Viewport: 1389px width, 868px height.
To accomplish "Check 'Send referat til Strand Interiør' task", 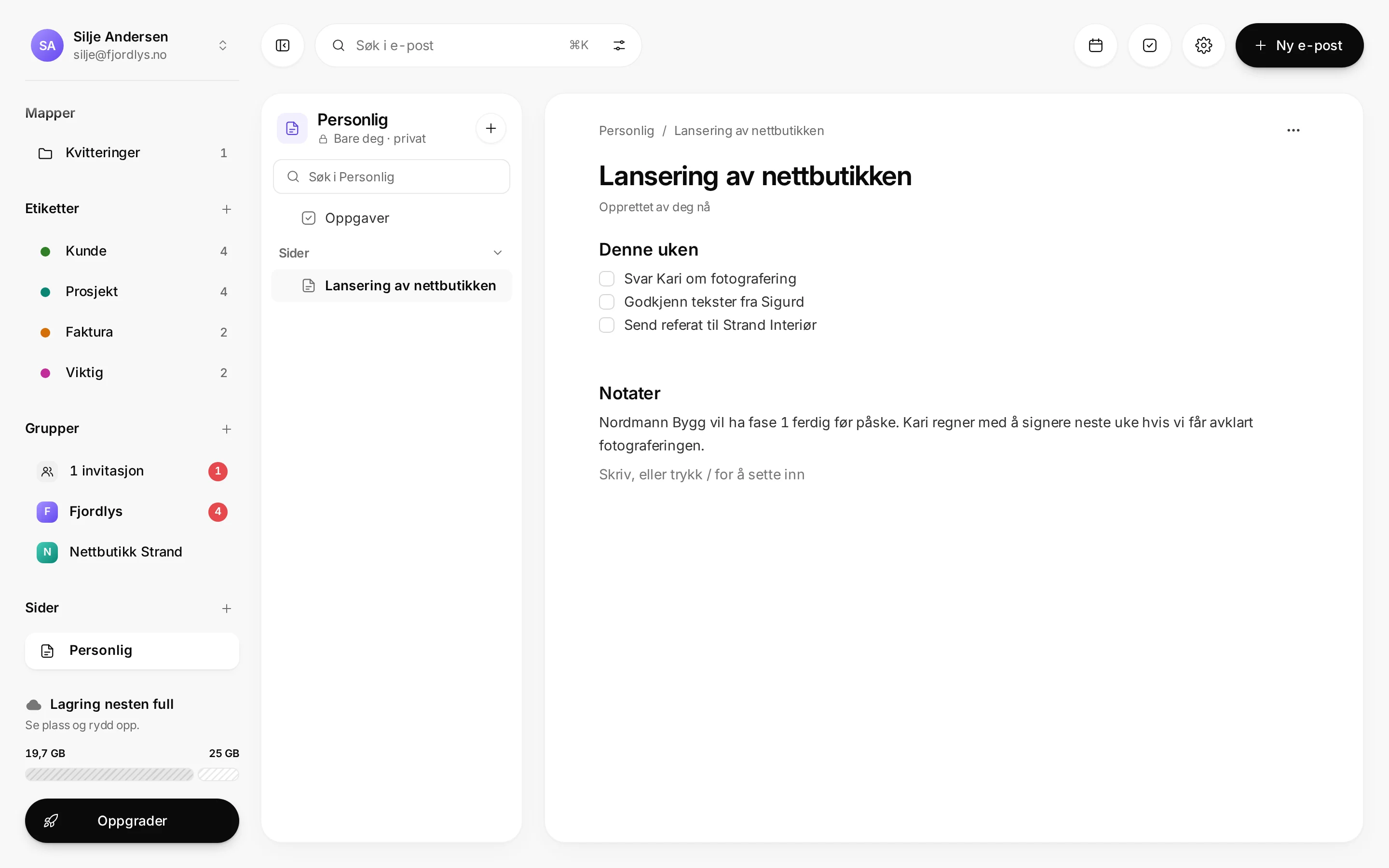I will (607, 325).
